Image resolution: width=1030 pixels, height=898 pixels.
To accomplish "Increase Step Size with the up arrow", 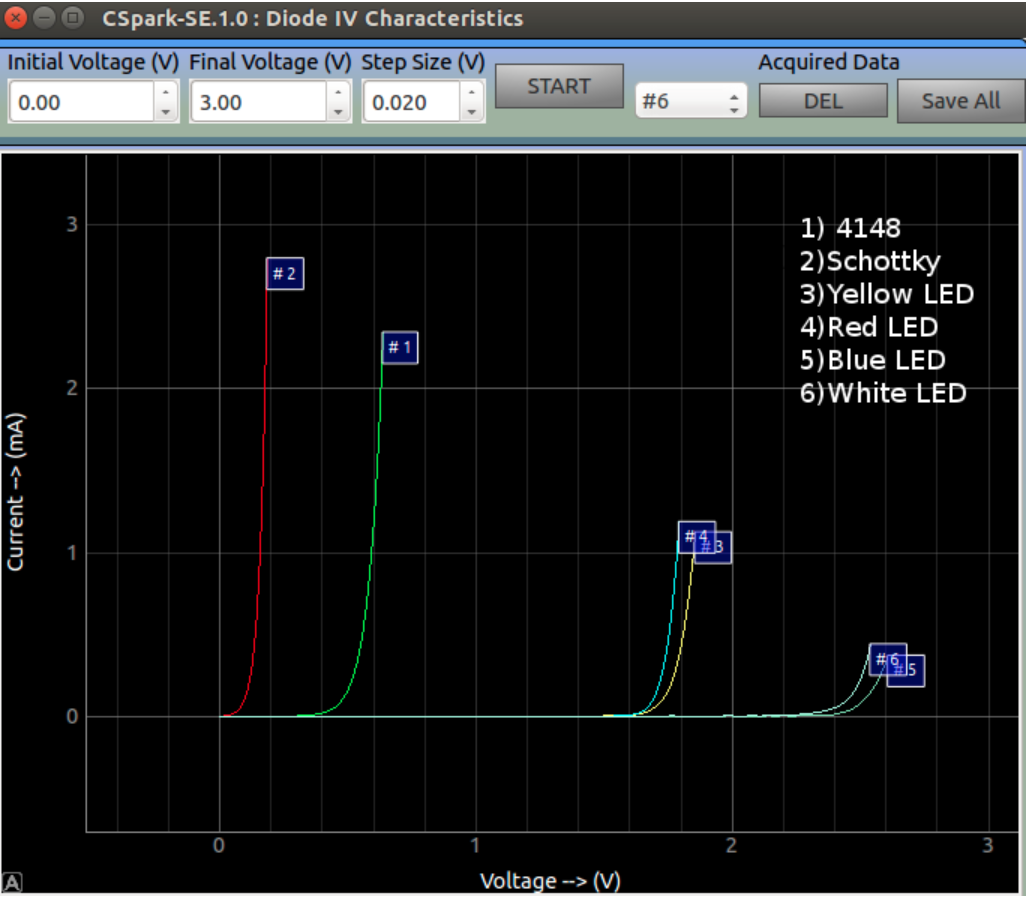I will (x=472, y=92).
